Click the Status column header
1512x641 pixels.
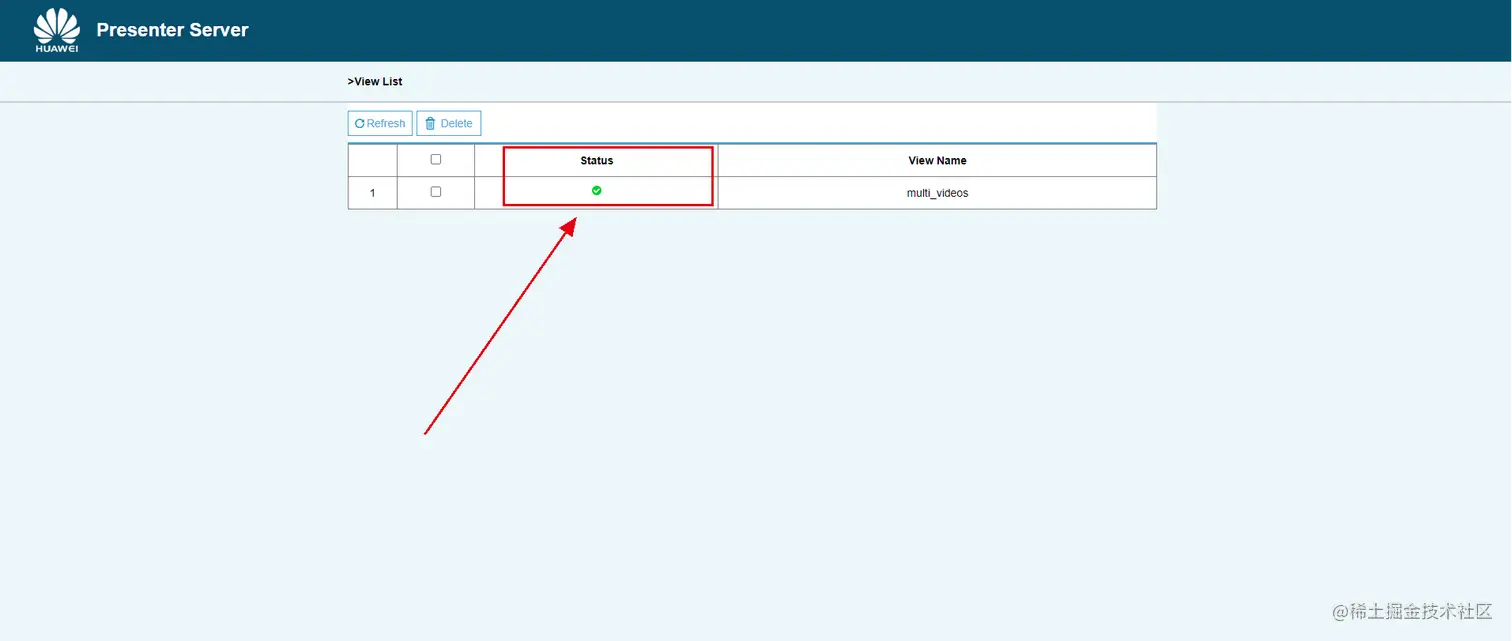tap(597, 160)
